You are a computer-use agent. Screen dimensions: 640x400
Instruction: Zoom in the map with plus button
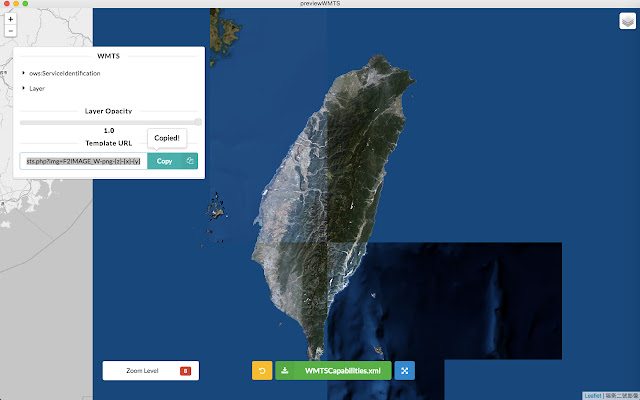pyautogui.click(x=11, y=19)
